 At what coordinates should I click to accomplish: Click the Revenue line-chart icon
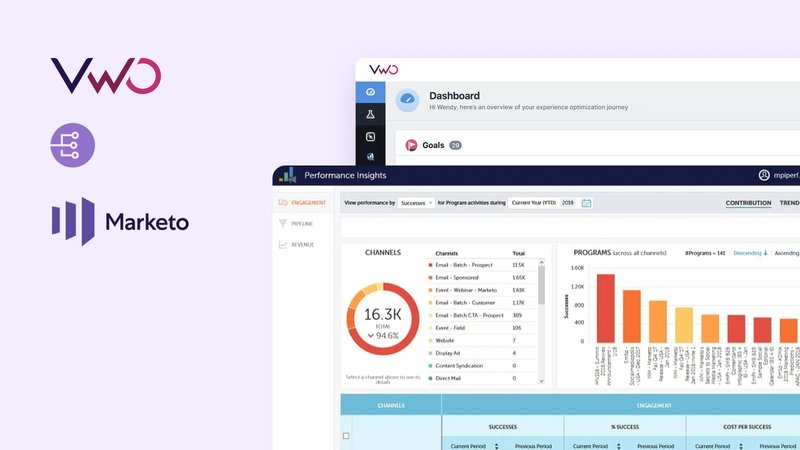(x=283, y=245)
